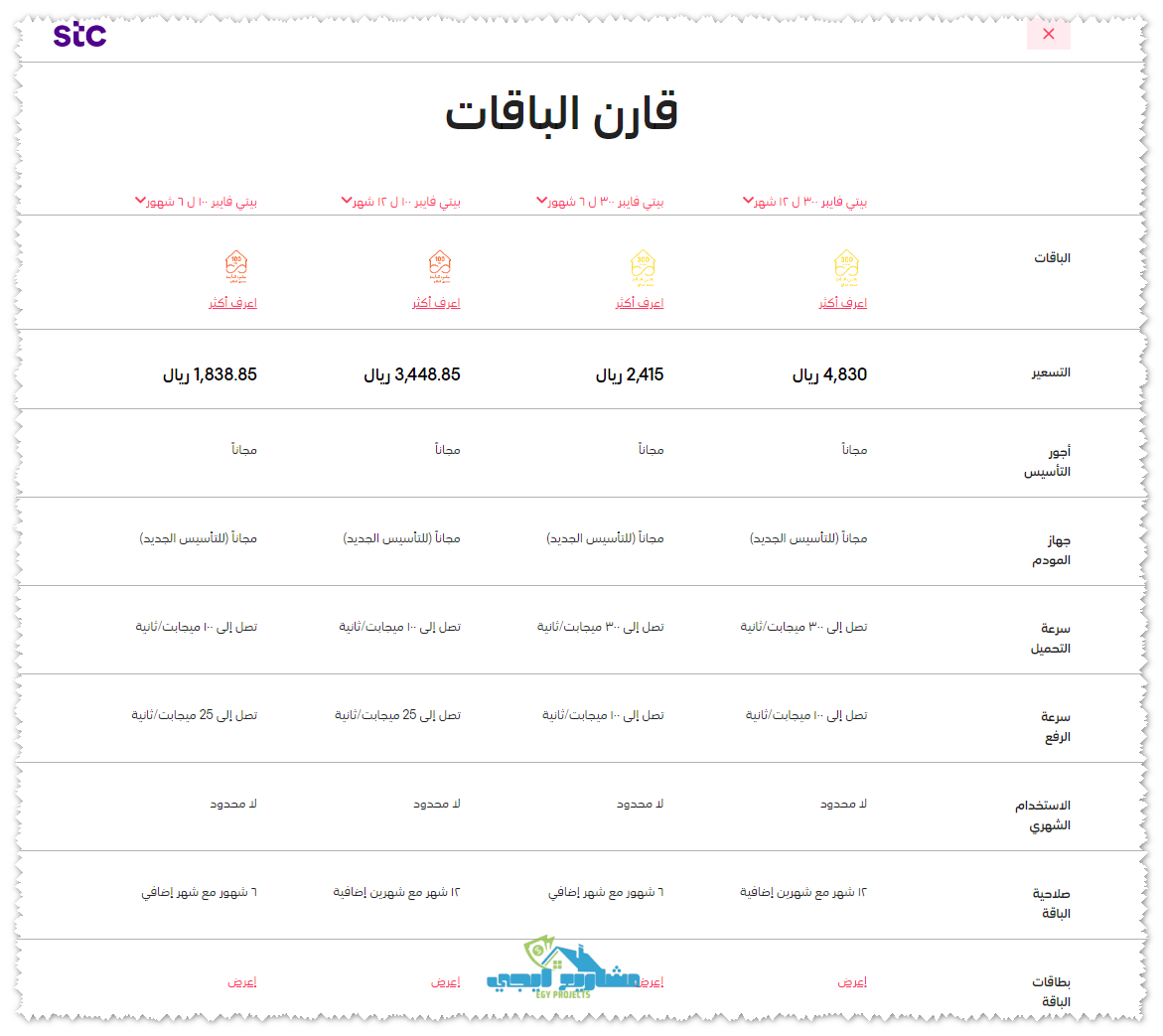Click إعرض for the 100 6-month package cards
This screenshot has height=1036, width=1163.
242,981
